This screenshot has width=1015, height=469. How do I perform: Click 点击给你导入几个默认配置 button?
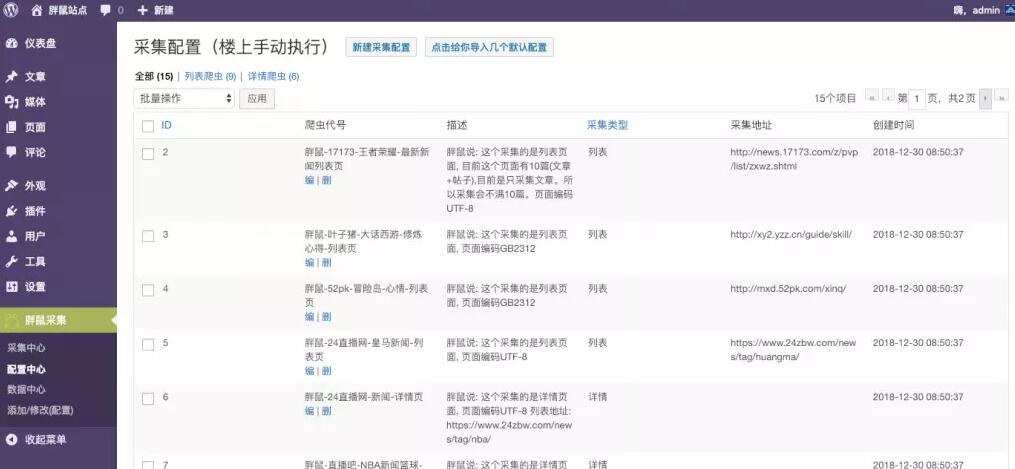point(489,47)
